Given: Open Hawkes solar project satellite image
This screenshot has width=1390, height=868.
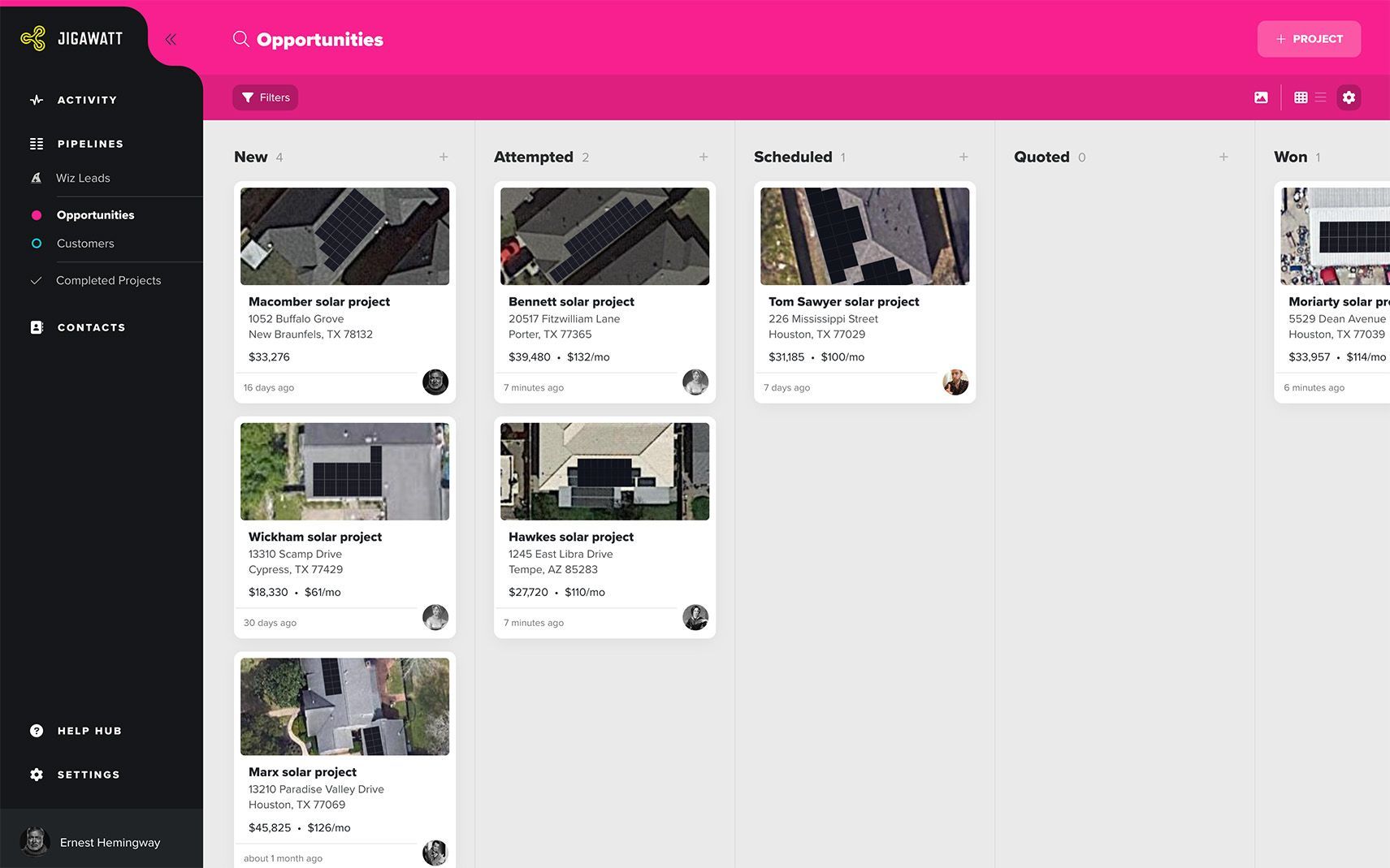Looking at the screenshot, I should pyautogui.click(x=604, y=472).
